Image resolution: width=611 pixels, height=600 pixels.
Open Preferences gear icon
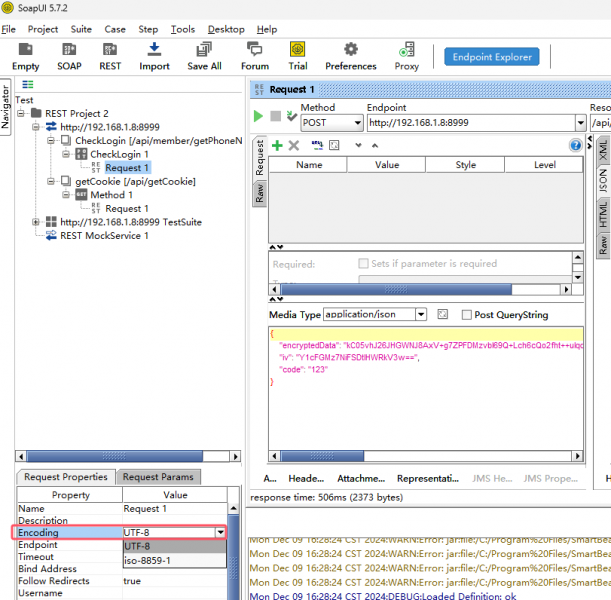coord(351,49)
